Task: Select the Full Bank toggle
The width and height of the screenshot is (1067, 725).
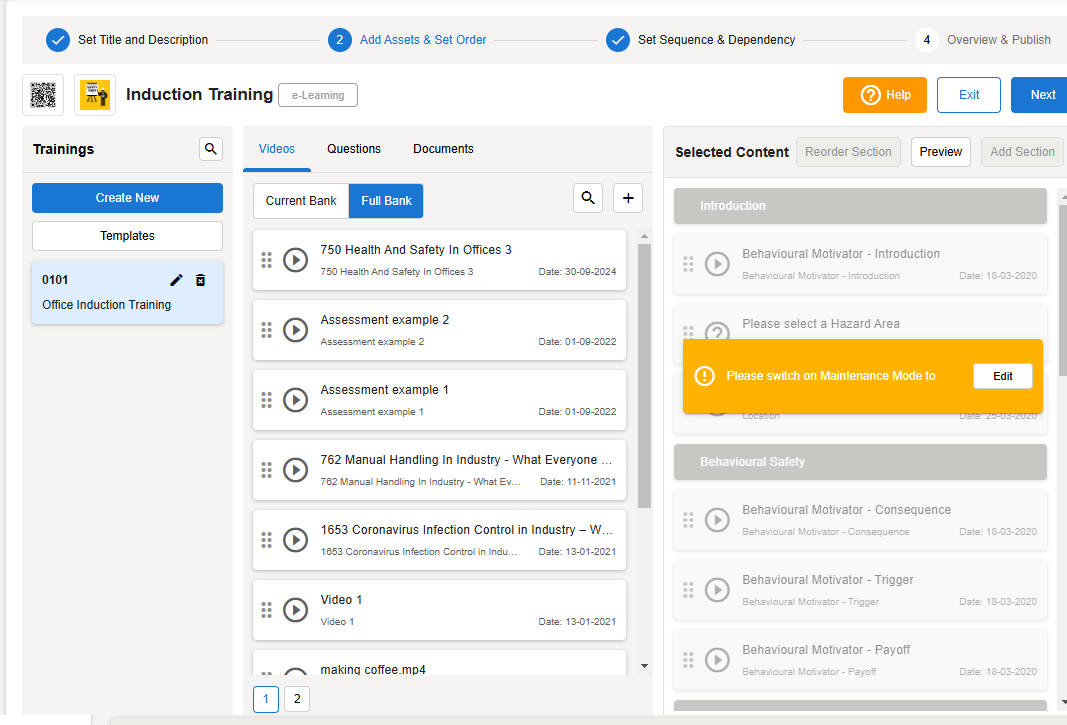Action: pos(386,201)
